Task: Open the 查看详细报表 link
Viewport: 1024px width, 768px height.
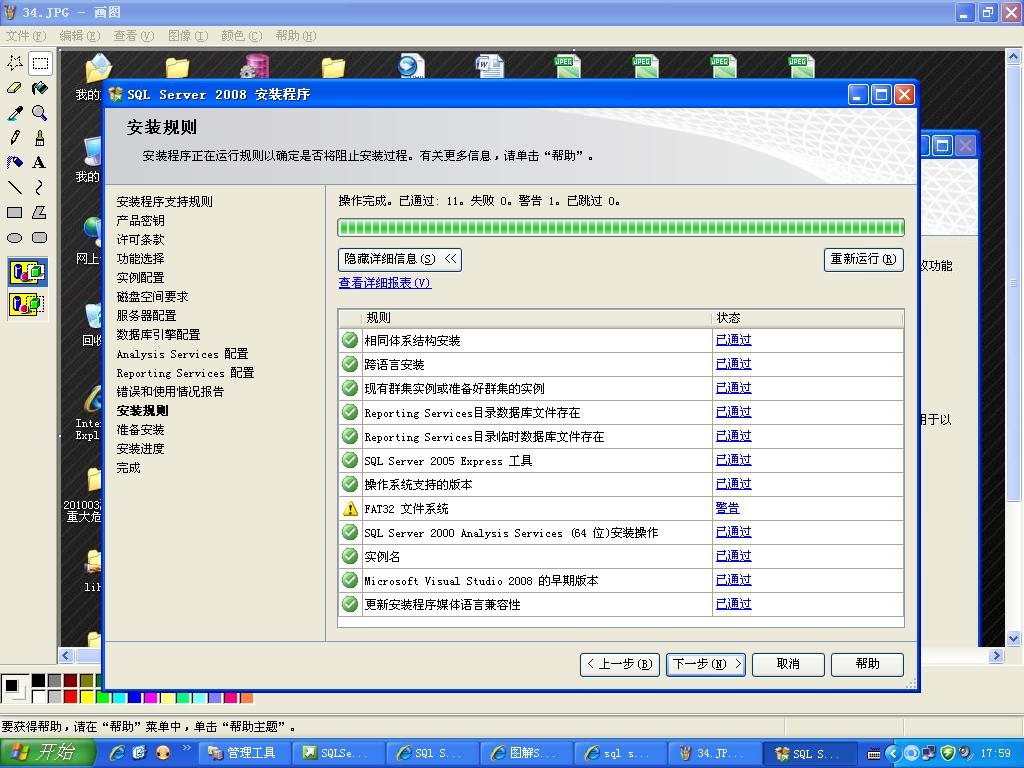Action: pyautogui.click(x=384, y=283)
